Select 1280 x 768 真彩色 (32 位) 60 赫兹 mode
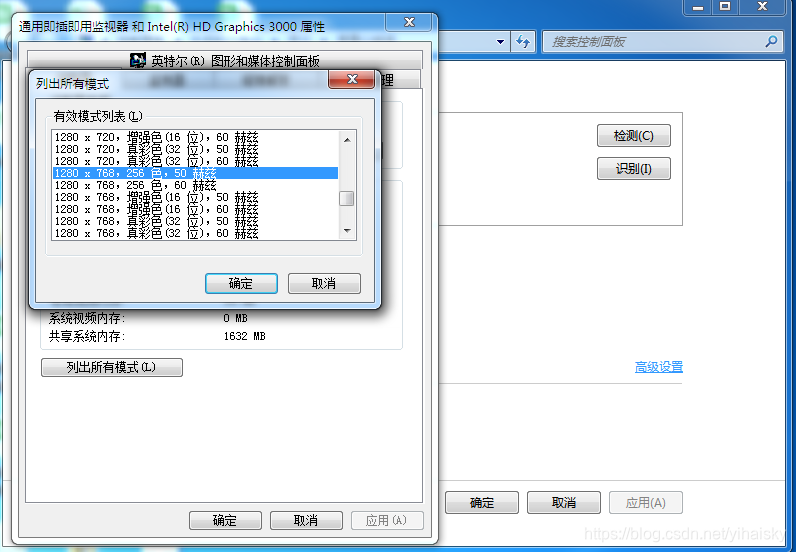This screenshot has height=552, width=796. coord(195,233)
